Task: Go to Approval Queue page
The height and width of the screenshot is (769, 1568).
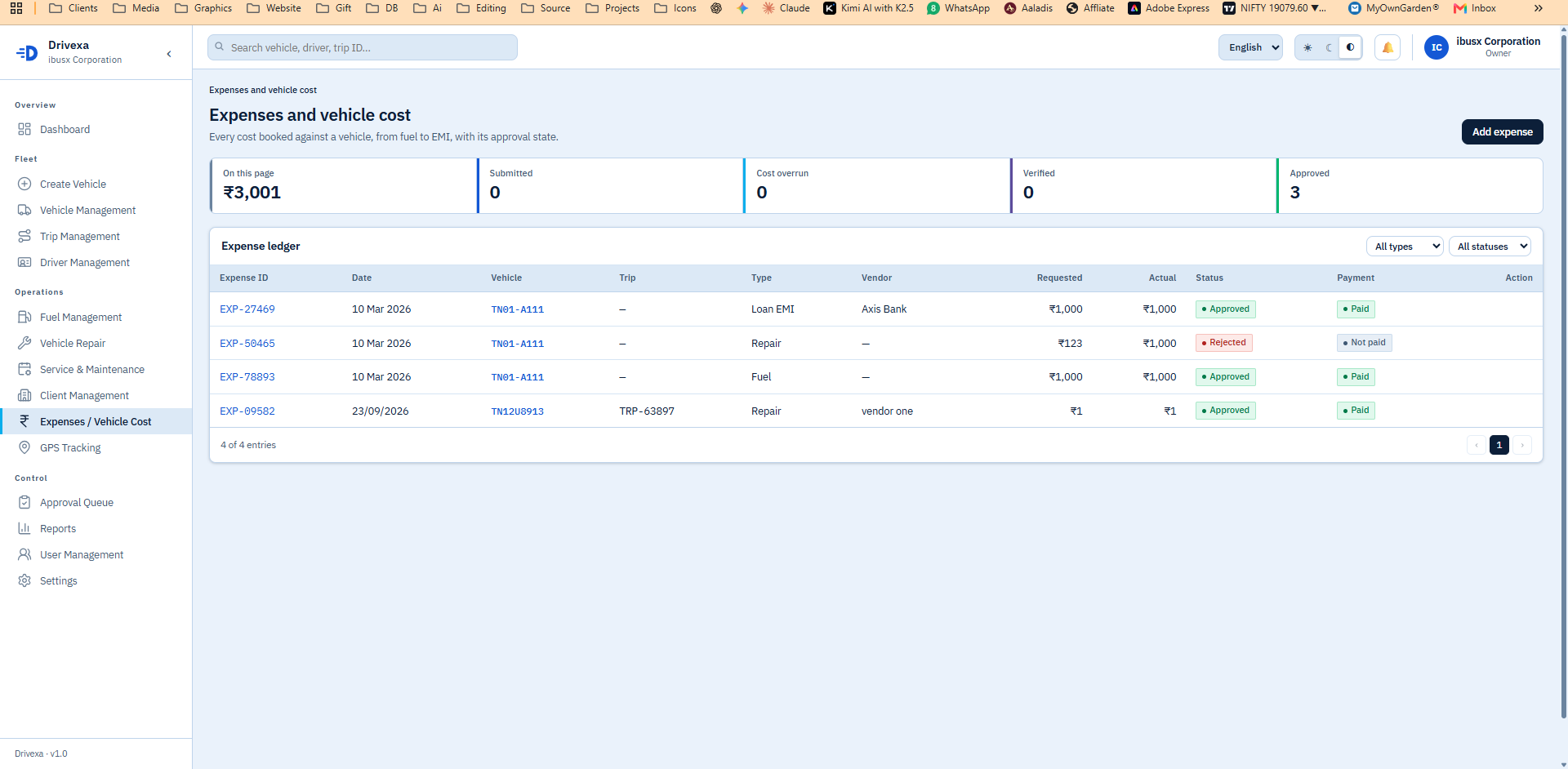Action: [x=77, y=502]
